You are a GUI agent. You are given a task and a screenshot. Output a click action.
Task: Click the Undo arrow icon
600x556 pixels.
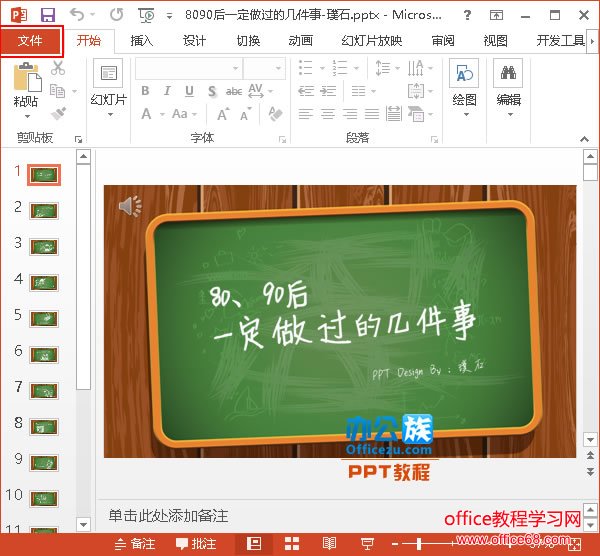point(77,15)
